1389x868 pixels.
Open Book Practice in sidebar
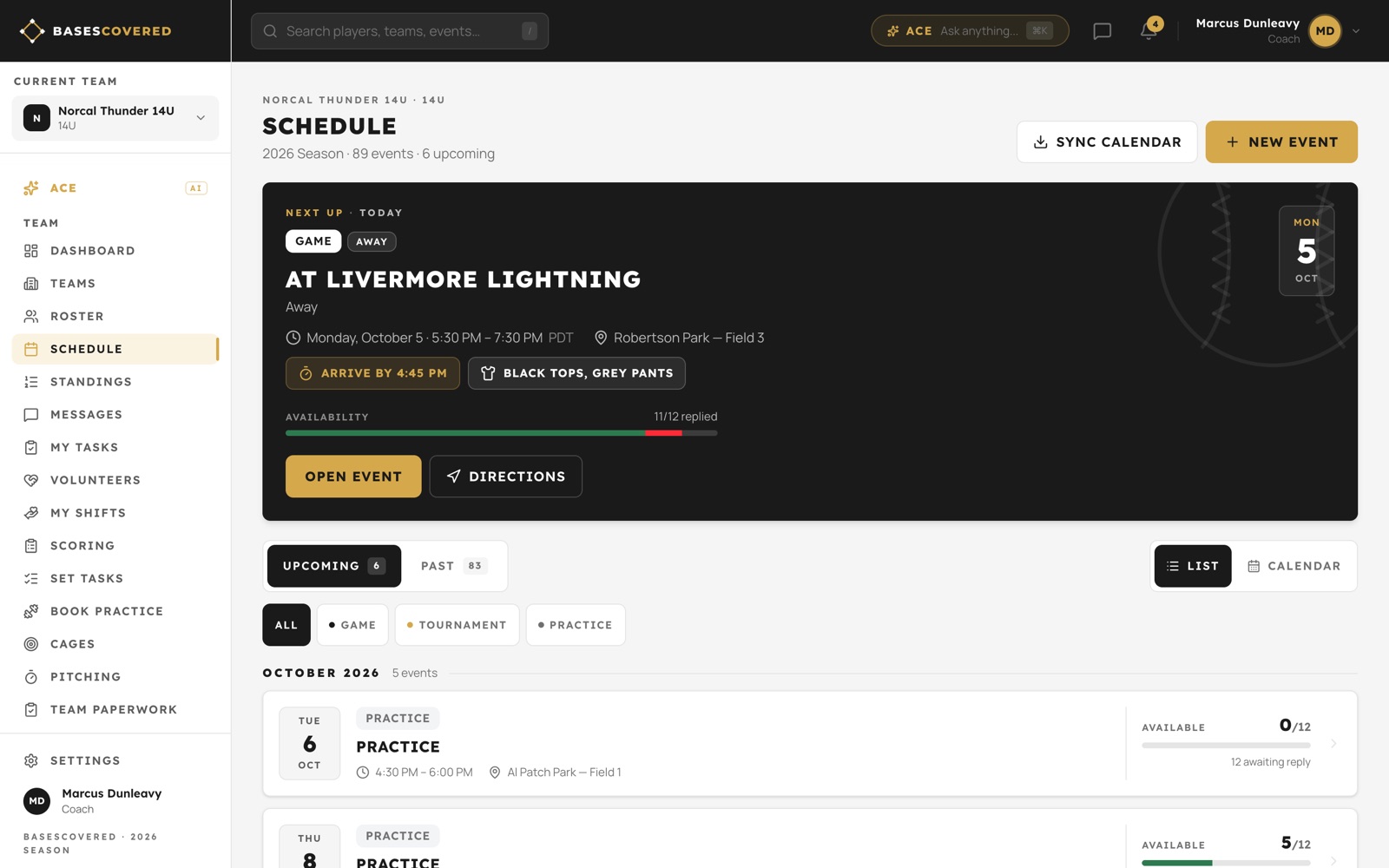(x=115, y=611)
